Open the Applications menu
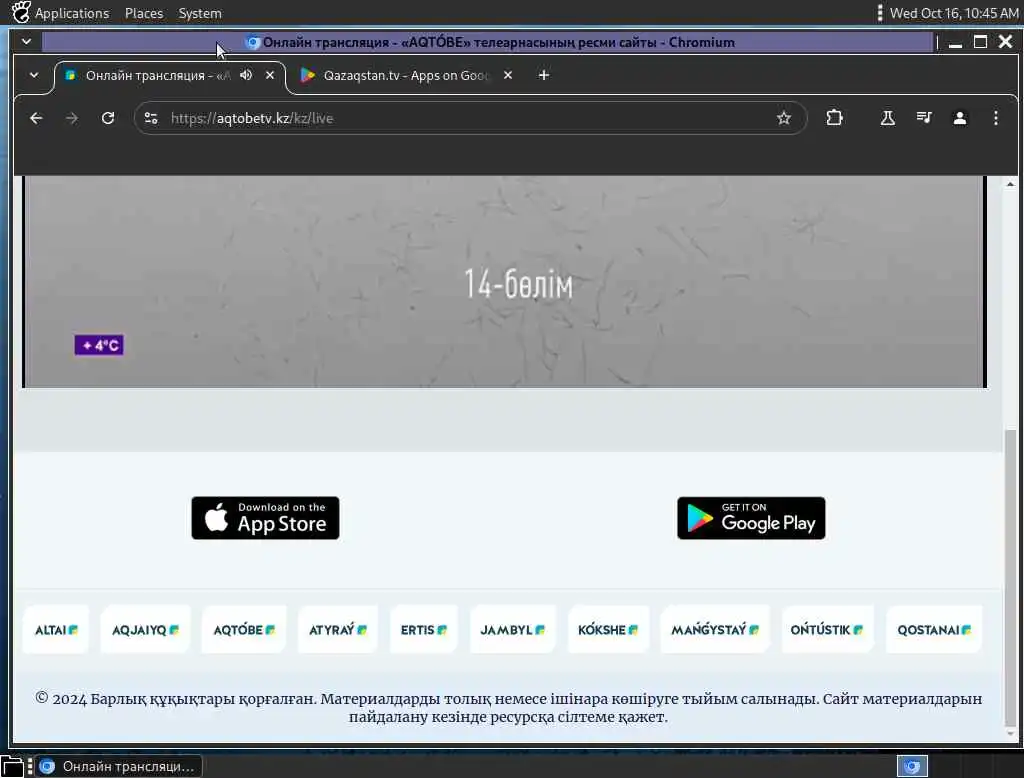 [x=72, y=13]
